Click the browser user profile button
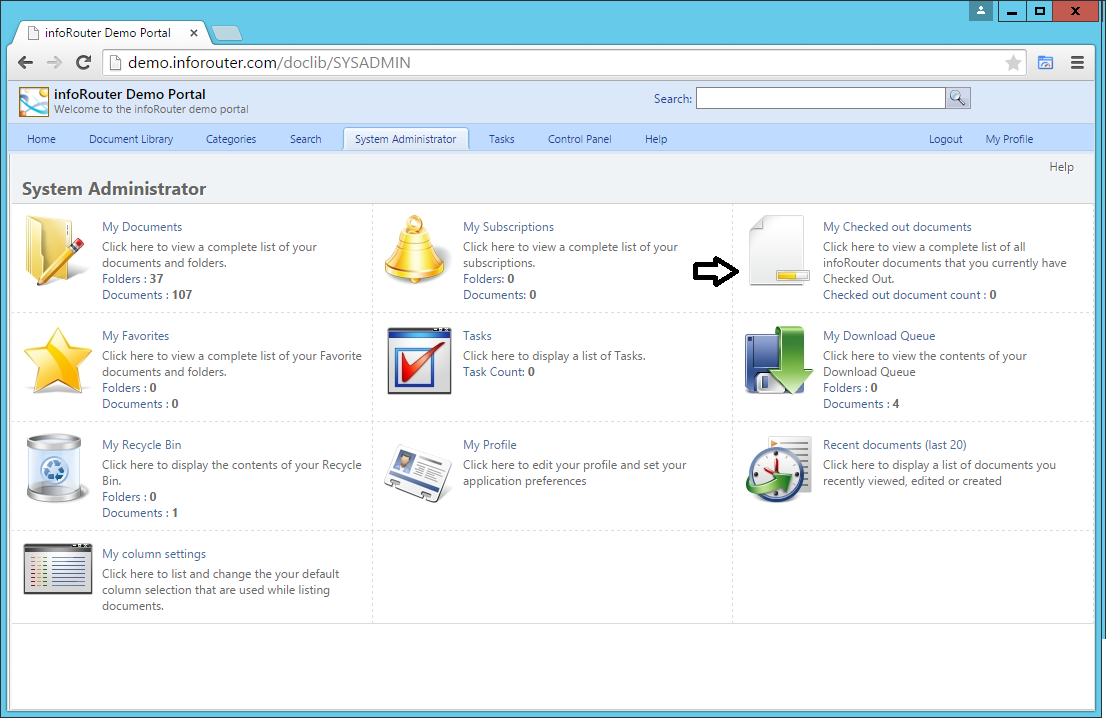The image size is (1106, 718). coord(980,11)
